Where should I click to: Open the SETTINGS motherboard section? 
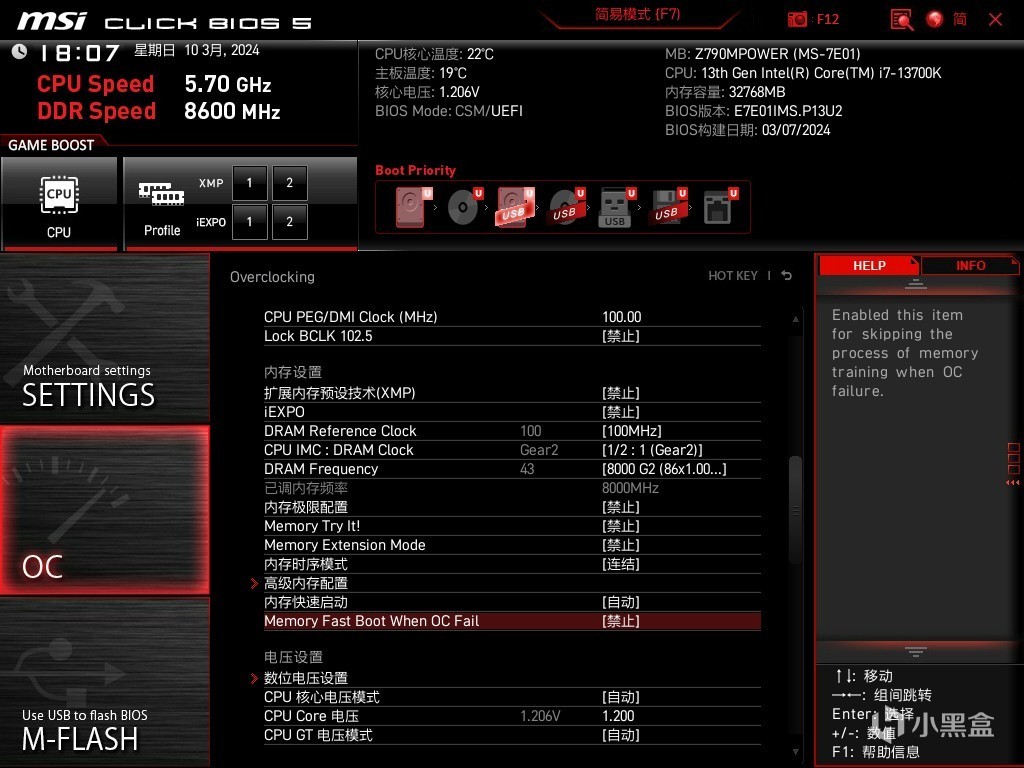click(x=104, y=338)
